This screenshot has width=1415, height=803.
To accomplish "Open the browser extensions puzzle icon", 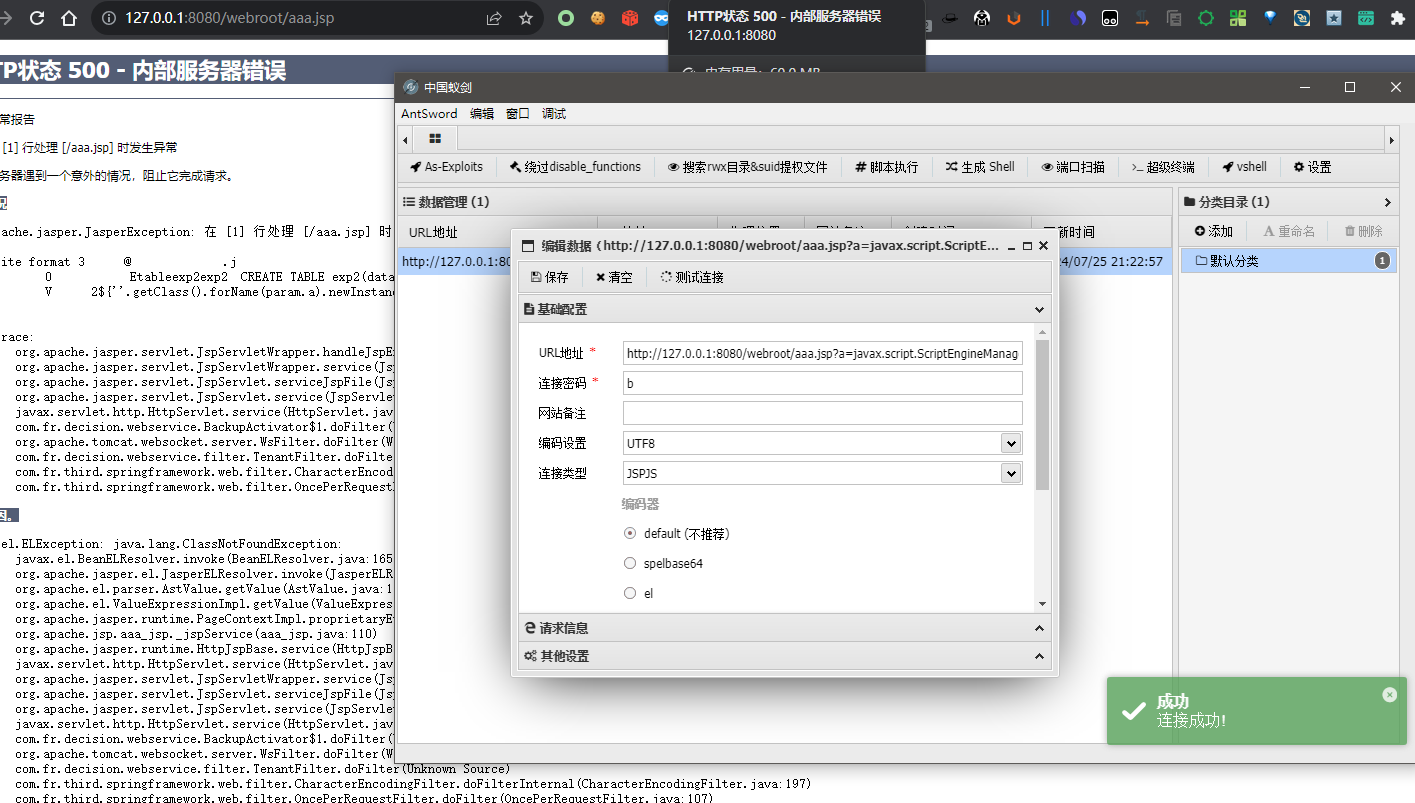I will [1398, 18].
